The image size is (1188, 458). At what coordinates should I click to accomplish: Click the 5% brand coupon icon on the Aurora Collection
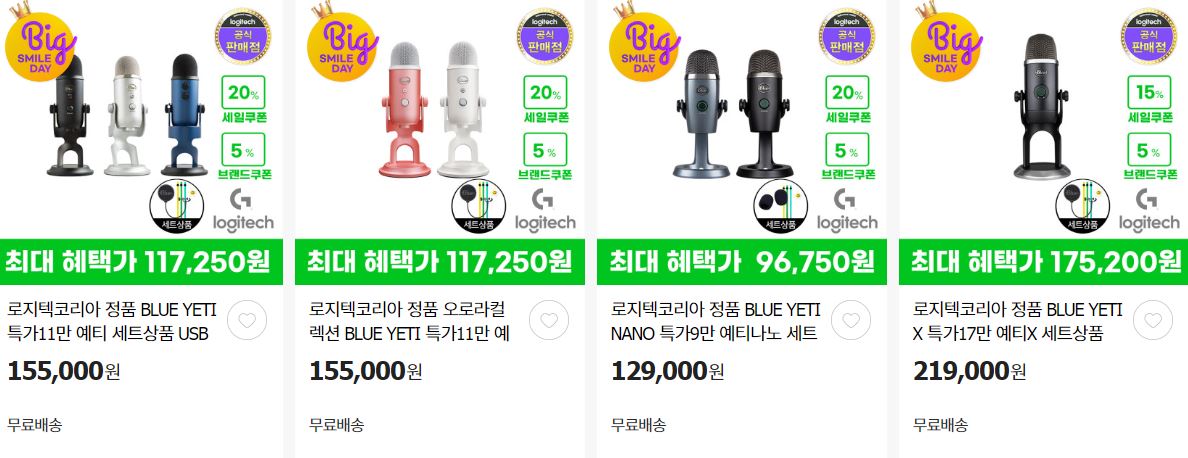click(546, 156)
